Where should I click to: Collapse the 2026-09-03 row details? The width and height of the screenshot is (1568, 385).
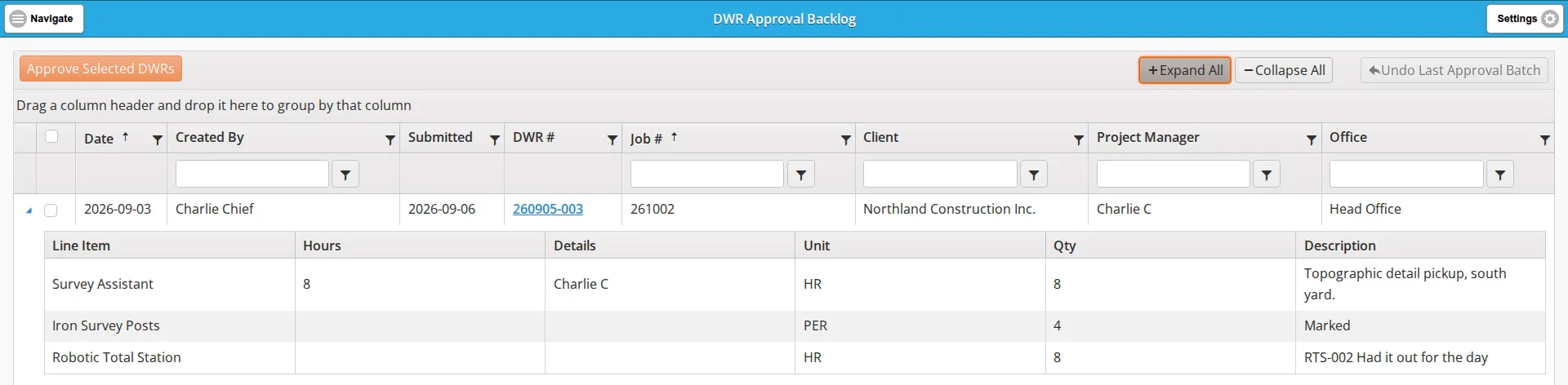[29, 210]
